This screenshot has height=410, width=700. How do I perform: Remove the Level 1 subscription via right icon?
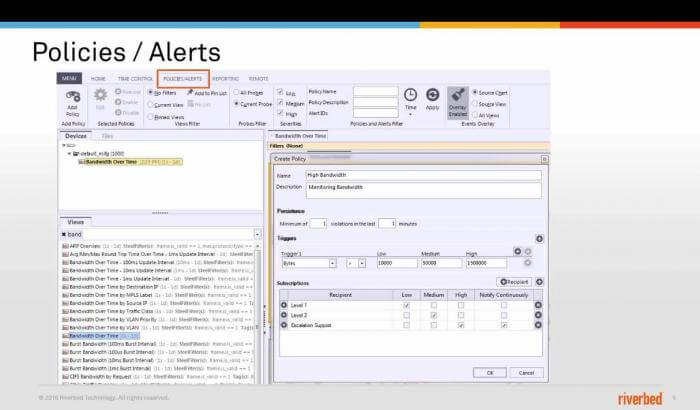coord(538,305)
